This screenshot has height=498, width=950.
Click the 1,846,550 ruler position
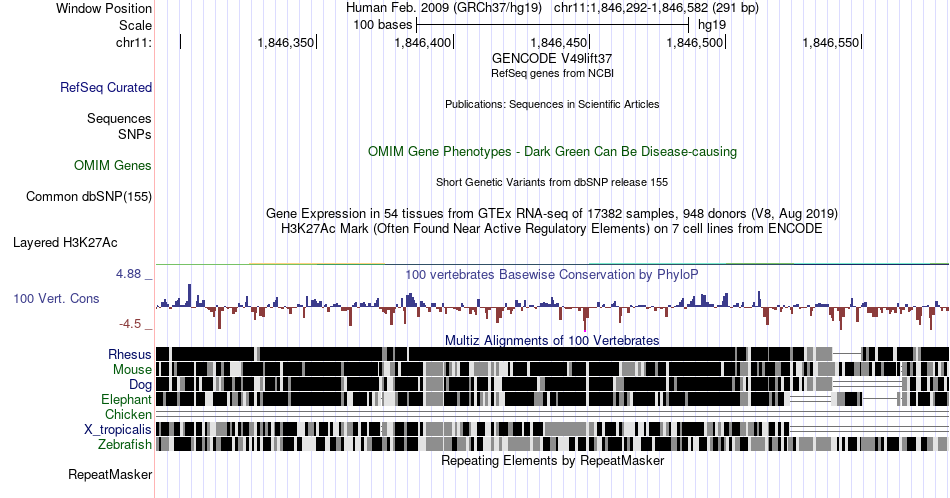click(831, 42)
